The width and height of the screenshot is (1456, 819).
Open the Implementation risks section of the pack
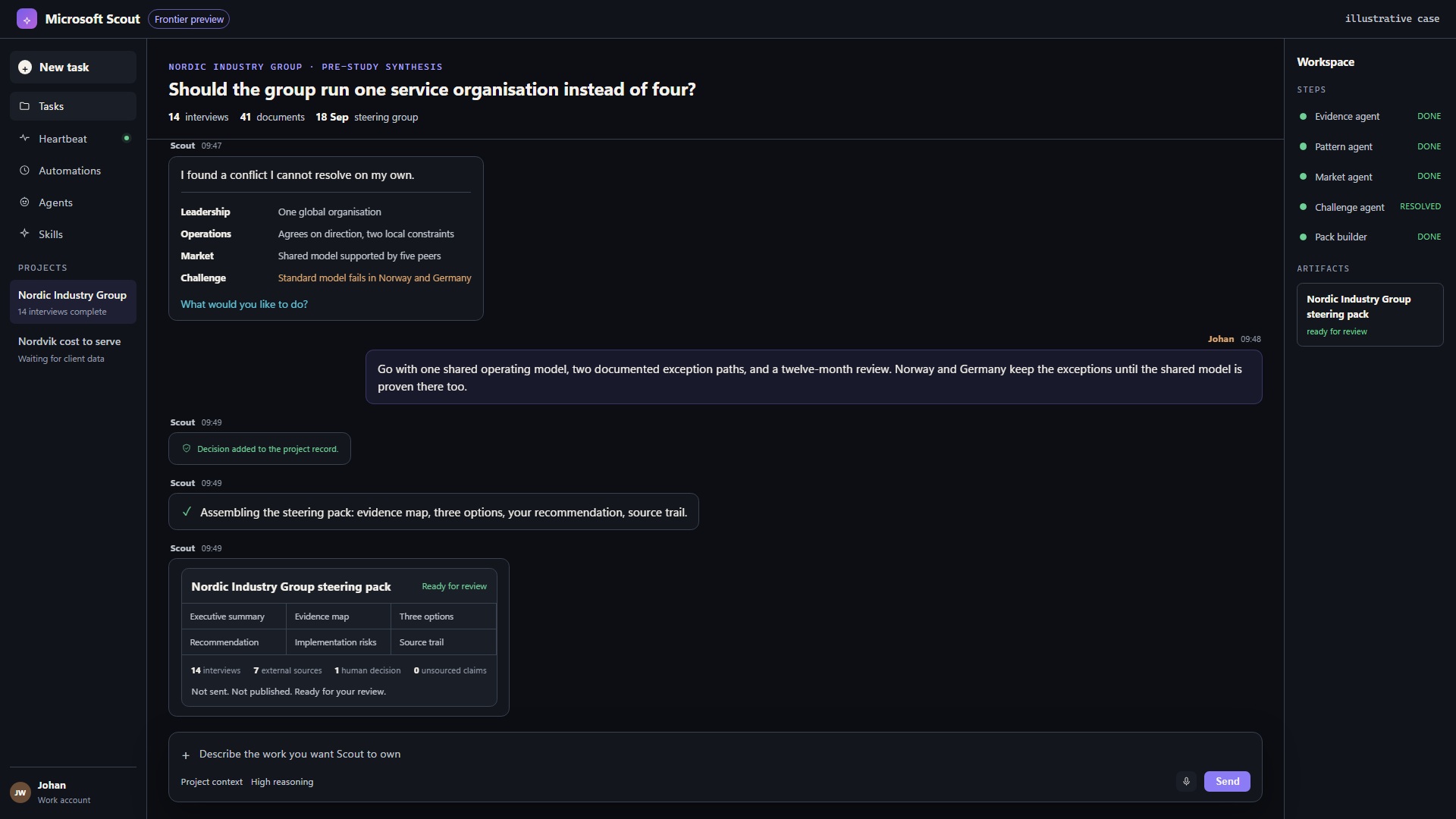coord(338,642)
